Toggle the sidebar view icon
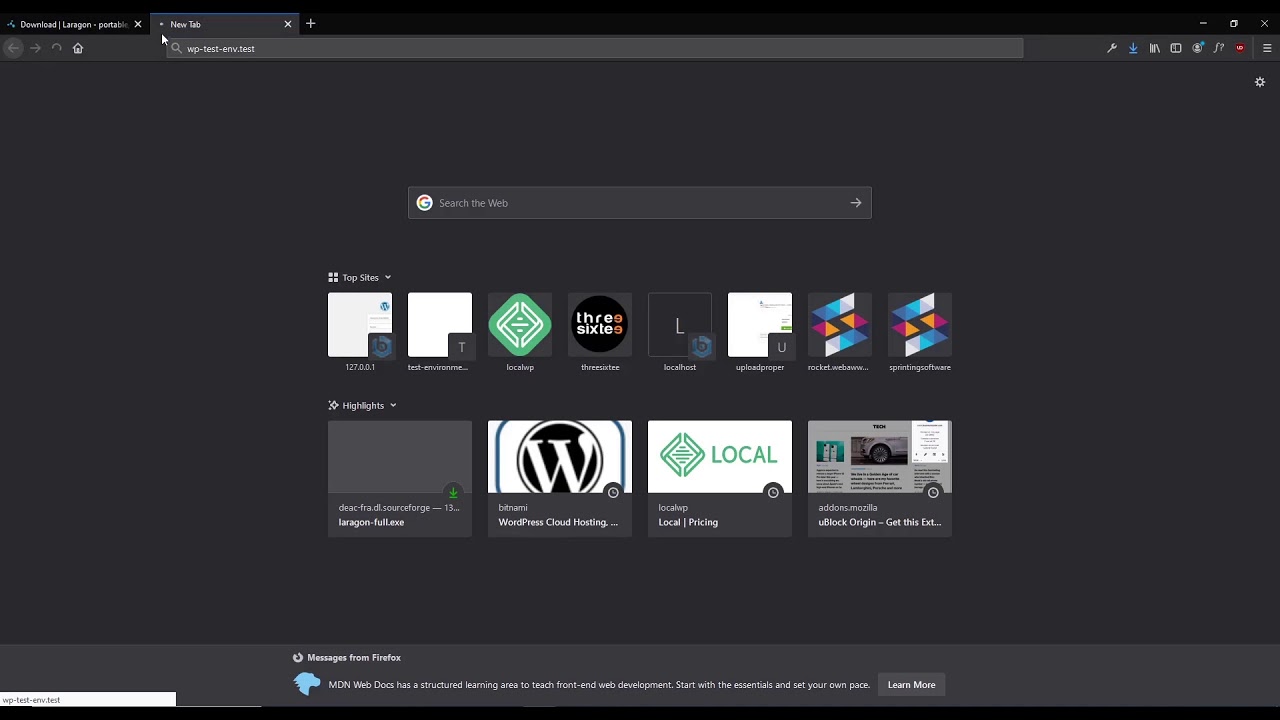This screenshot has height=720, width=1280. pos(1176,48)
